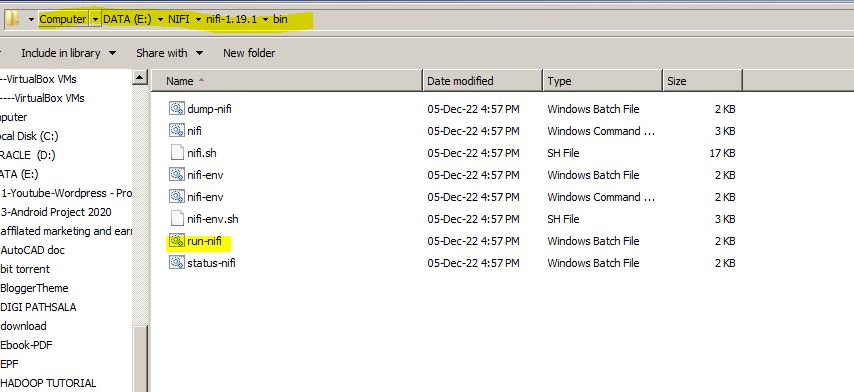Image resolution: width=854 pixels, height=392 pixels.
Task: Click the dump-nifi batch file icon
Action: tap(176, 109)
